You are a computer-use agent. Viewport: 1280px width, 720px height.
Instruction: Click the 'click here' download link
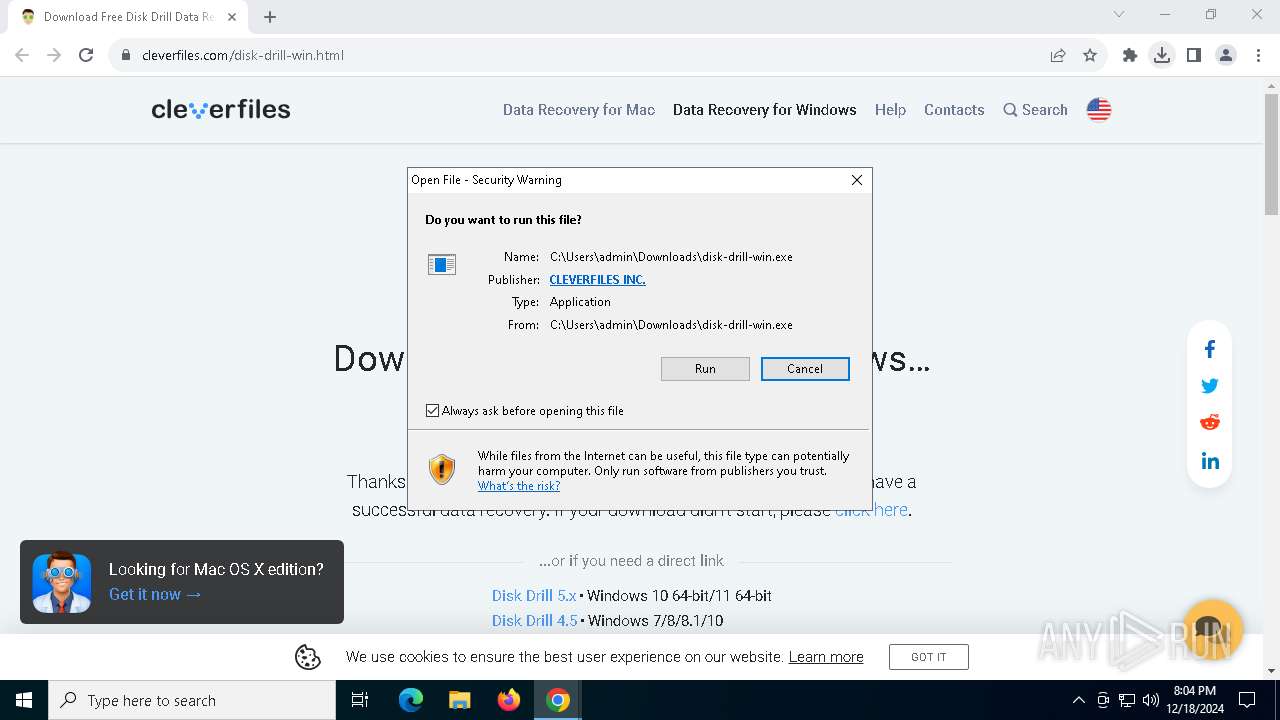point(871,510)
